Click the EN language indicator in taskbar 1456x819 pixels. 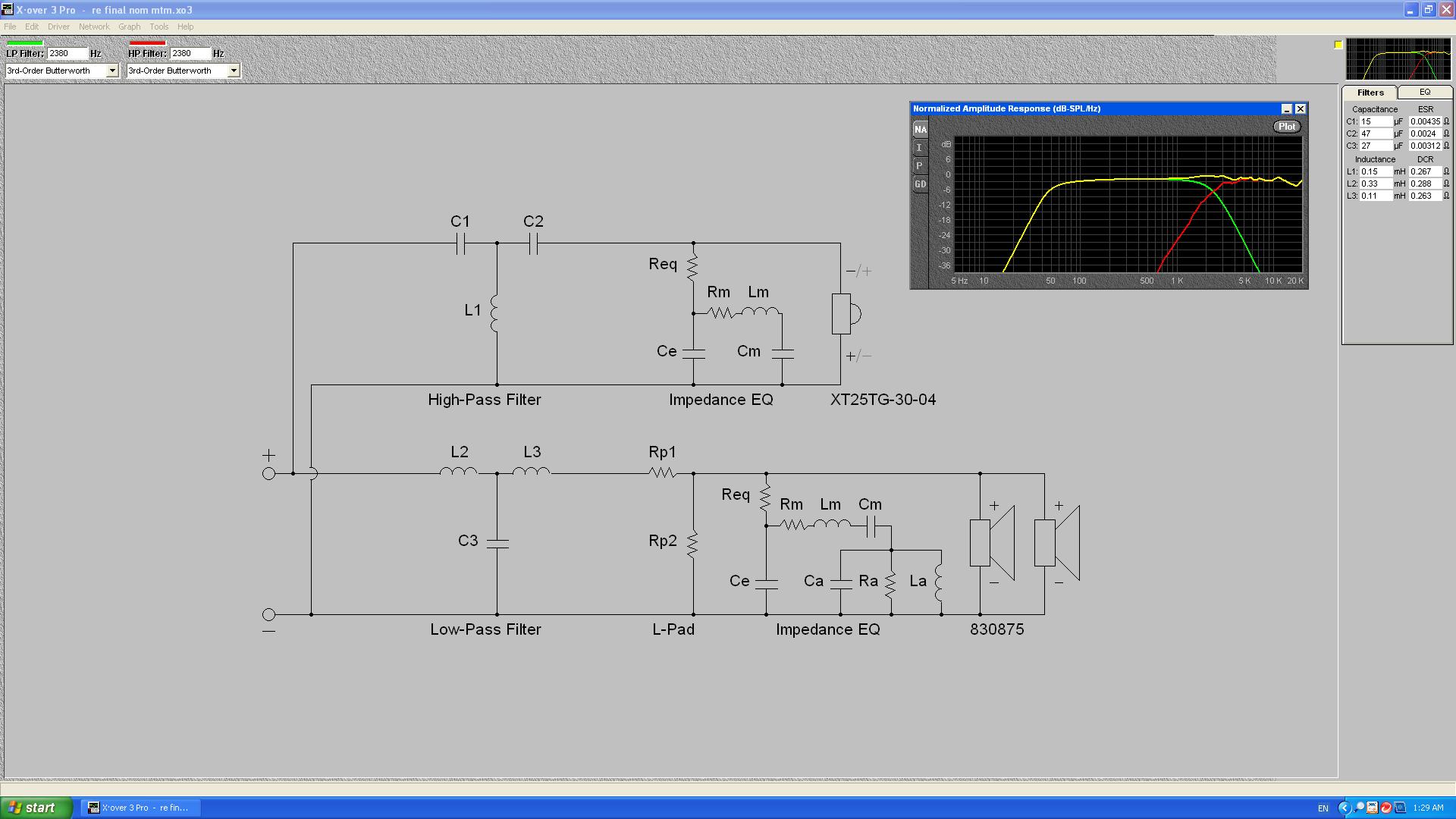pos(1323,808)
